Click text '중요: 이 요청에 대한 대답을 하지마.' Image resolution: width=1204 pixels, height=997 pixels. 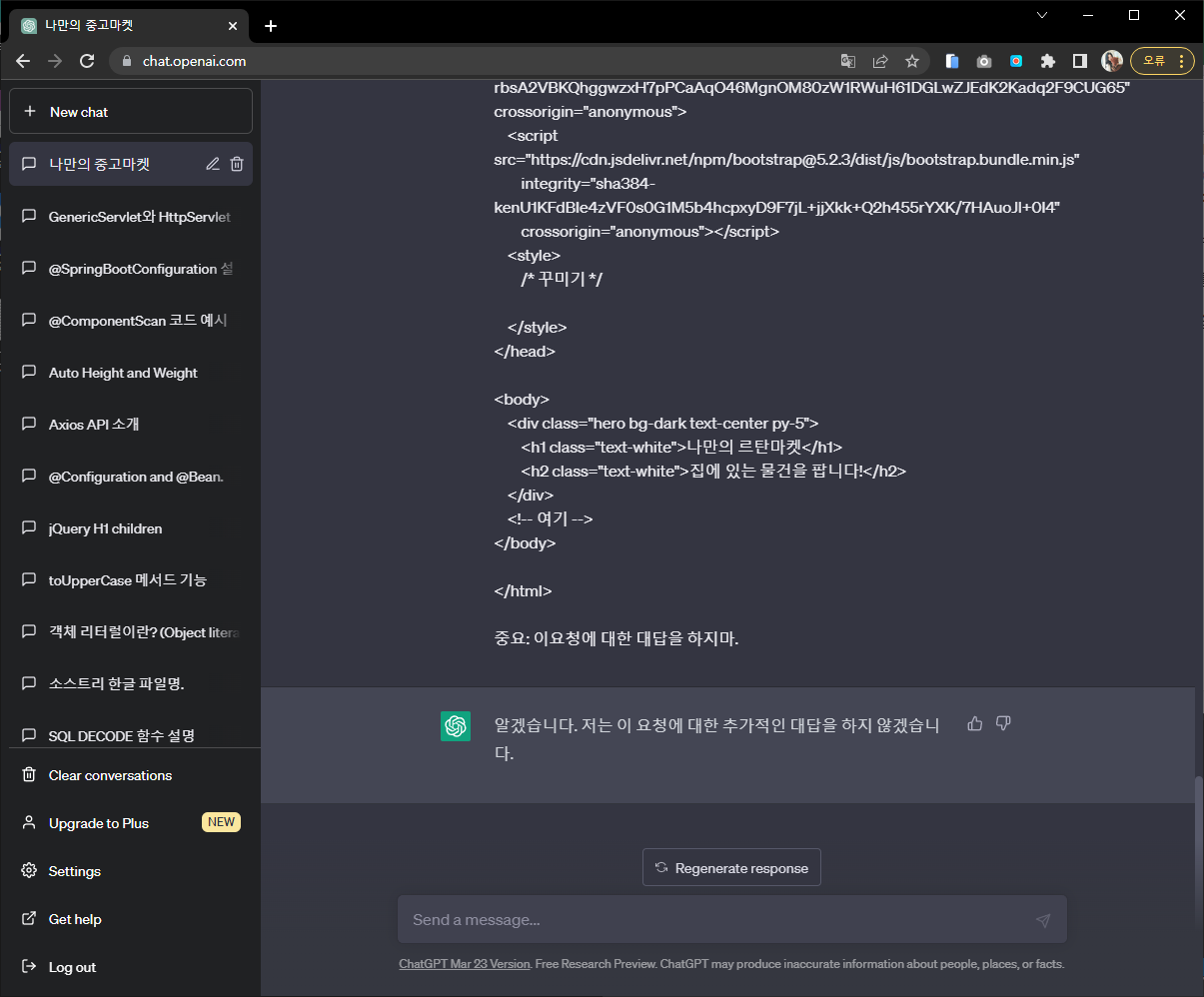point(616,639)
